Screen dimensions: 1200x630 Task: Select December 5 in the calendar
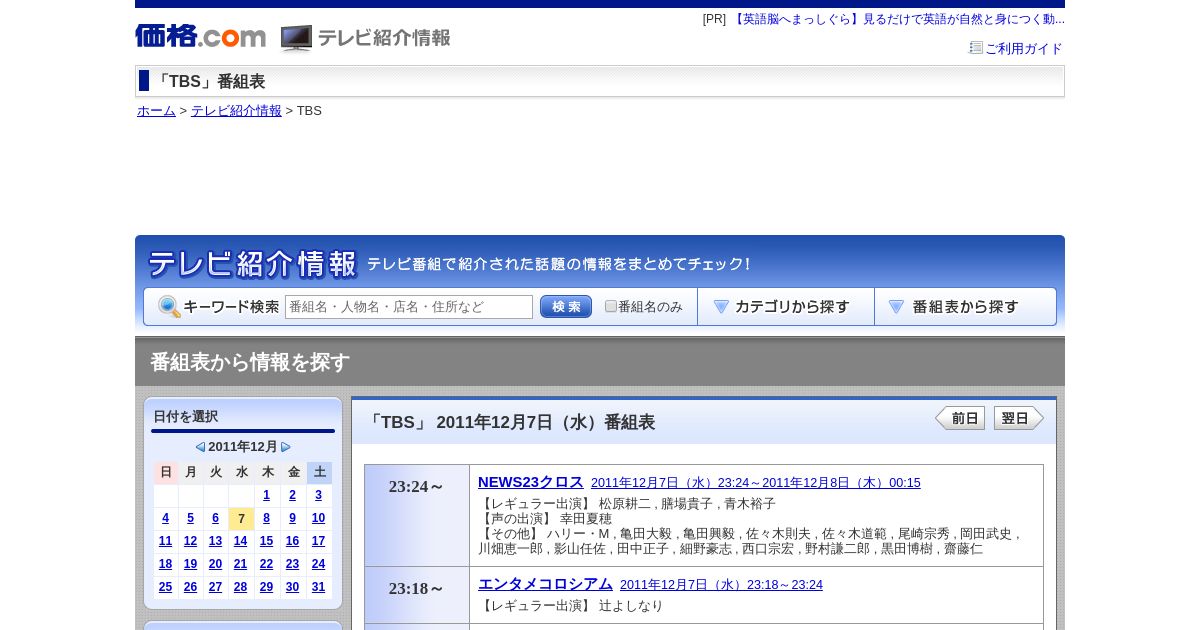[x=190, y=518]
